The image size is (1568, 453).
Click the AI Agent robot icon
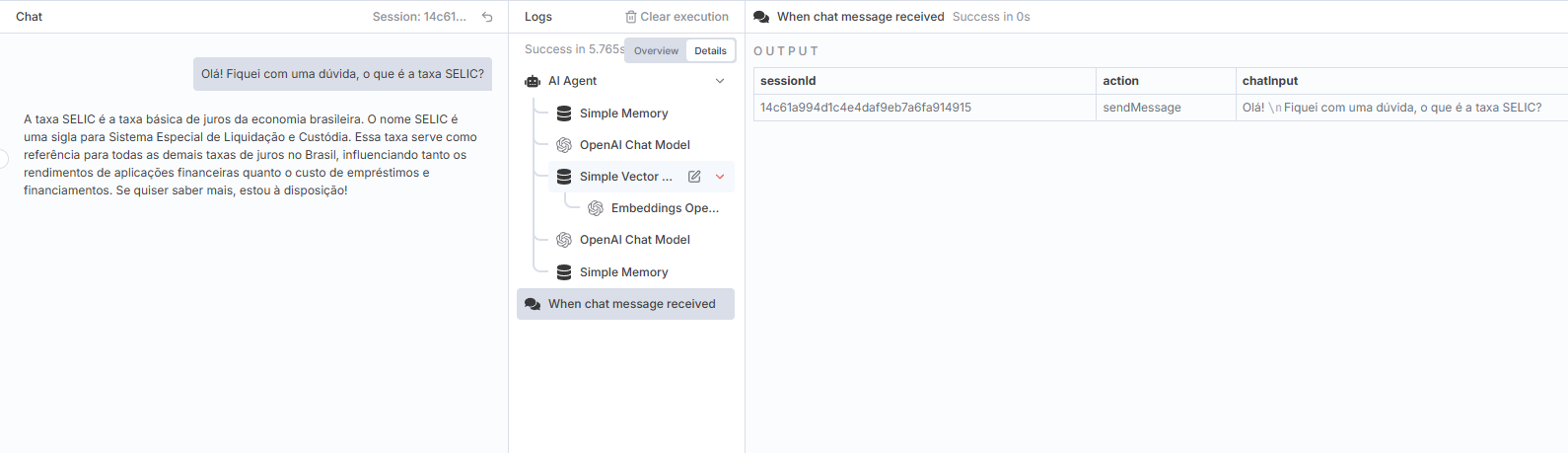(x=533, y=81)
